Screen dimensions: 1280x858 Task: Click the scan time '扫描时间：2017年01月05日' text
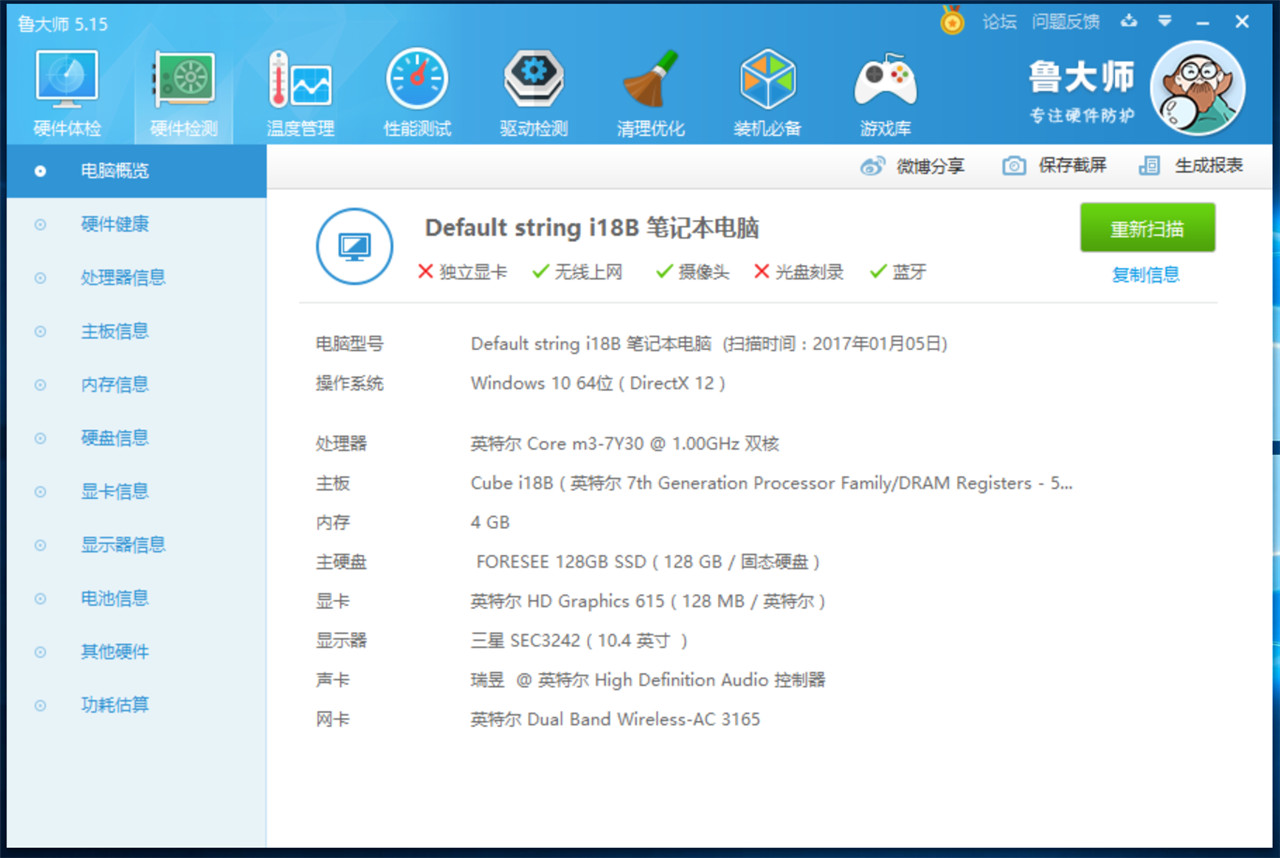pos(835,344)
